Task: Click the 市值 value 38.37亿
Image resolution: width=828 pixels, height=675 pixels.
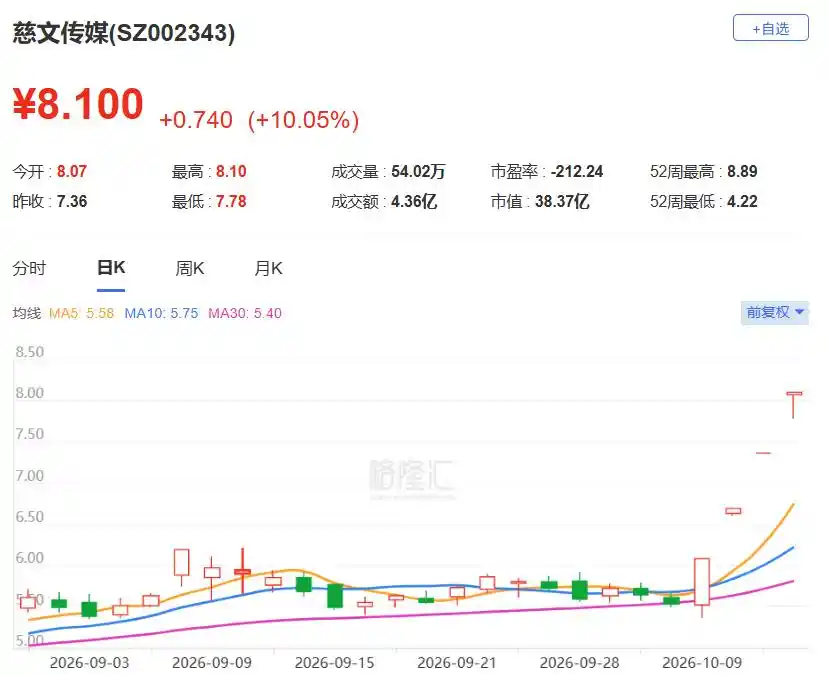Action: [562, 201]
